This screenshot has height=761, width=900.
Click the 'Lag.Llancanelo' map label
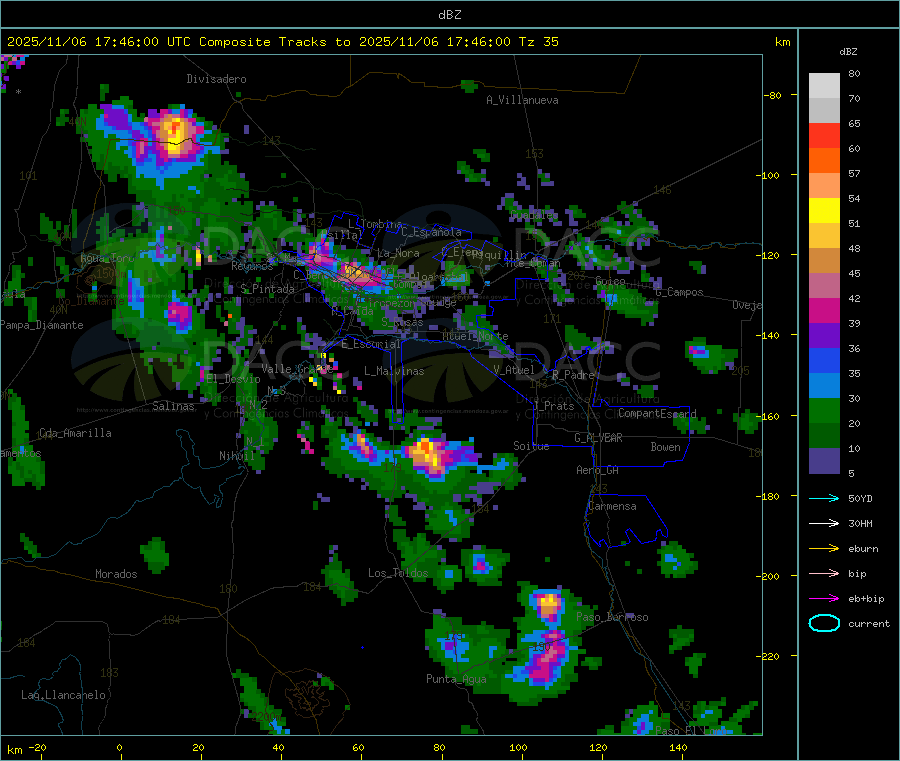click(63, 695)
